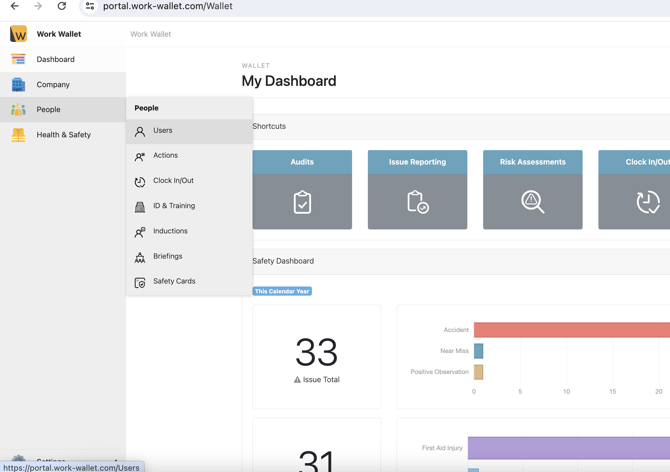Open Safety Cards from submenu
670x472 pixels.
174,281
